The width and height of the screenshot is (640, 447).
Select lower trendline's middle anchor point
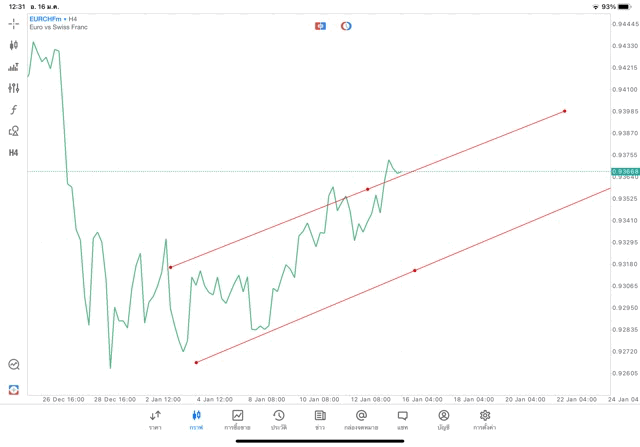point(415,270)
